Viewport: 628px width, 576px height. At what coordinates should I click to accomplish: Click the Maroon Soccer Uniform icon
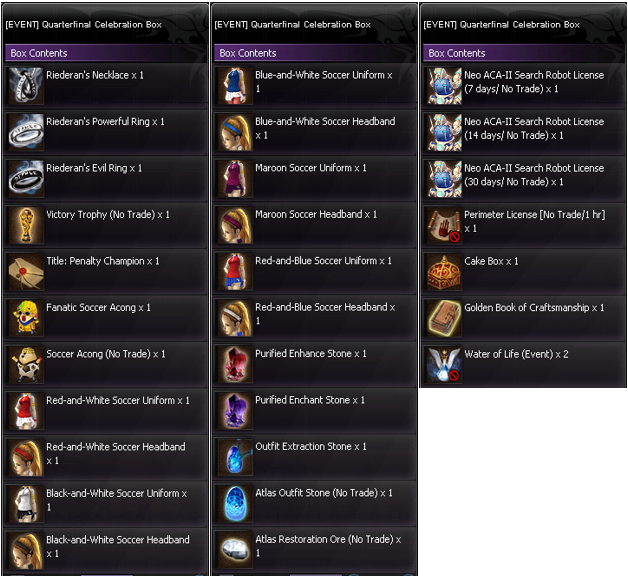click(235, 179)
